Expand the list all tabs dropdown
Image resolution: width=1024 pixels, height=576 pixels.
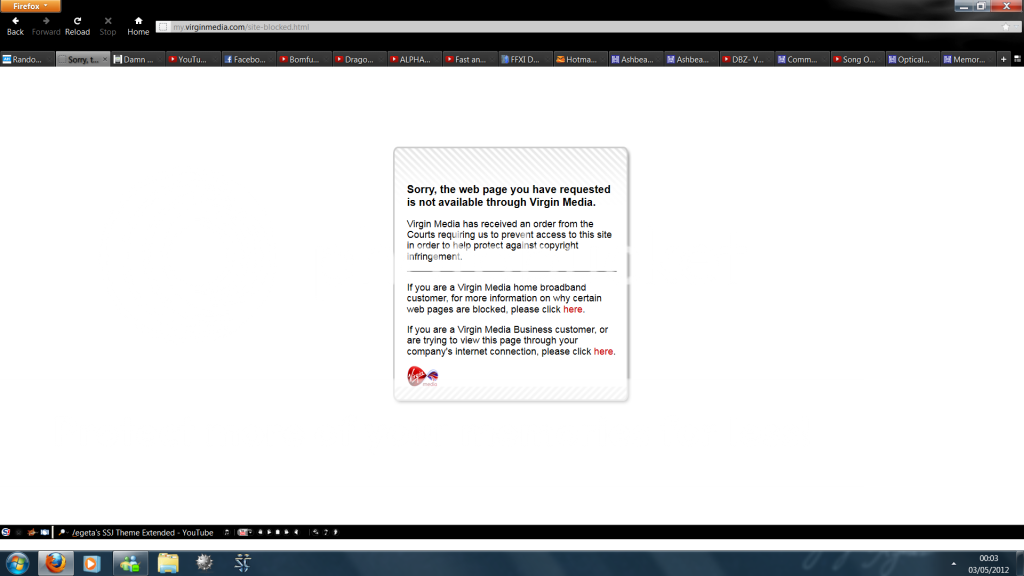[x=1017, y=59]
